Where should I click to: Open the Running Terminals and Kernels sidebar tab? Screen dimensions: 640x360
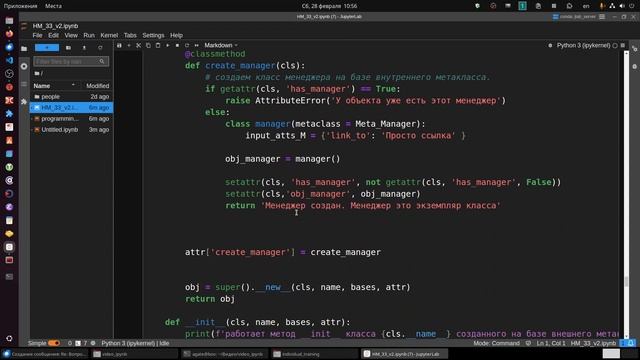click(24, 66)
